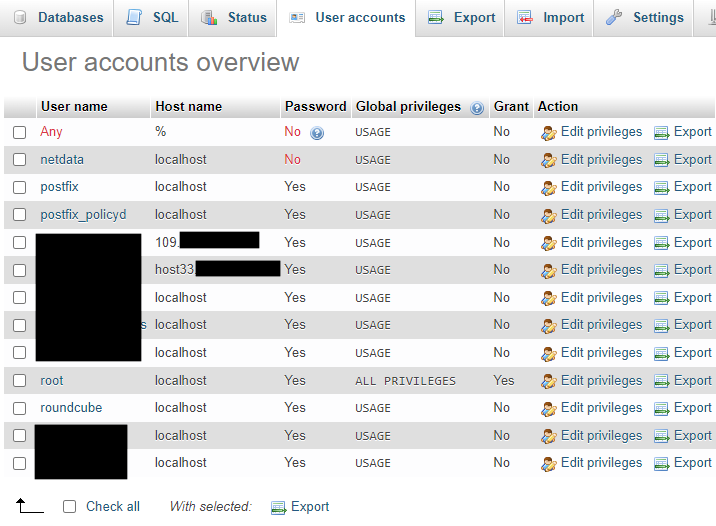The height and width of the screenshot is (526, 716).
Task: Open the root user link
Action: coord(52,380)
